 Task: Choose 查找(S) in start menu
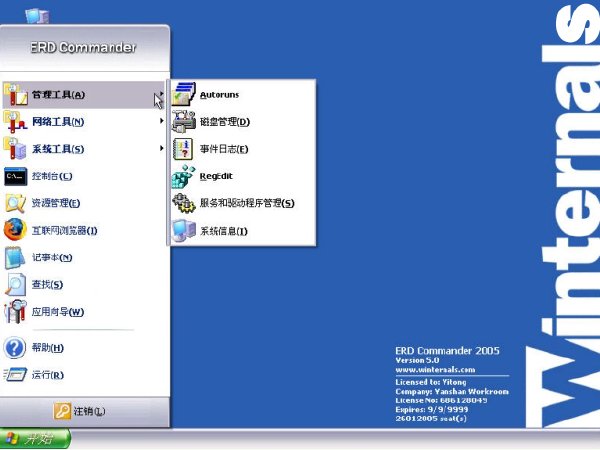point(84,285)
